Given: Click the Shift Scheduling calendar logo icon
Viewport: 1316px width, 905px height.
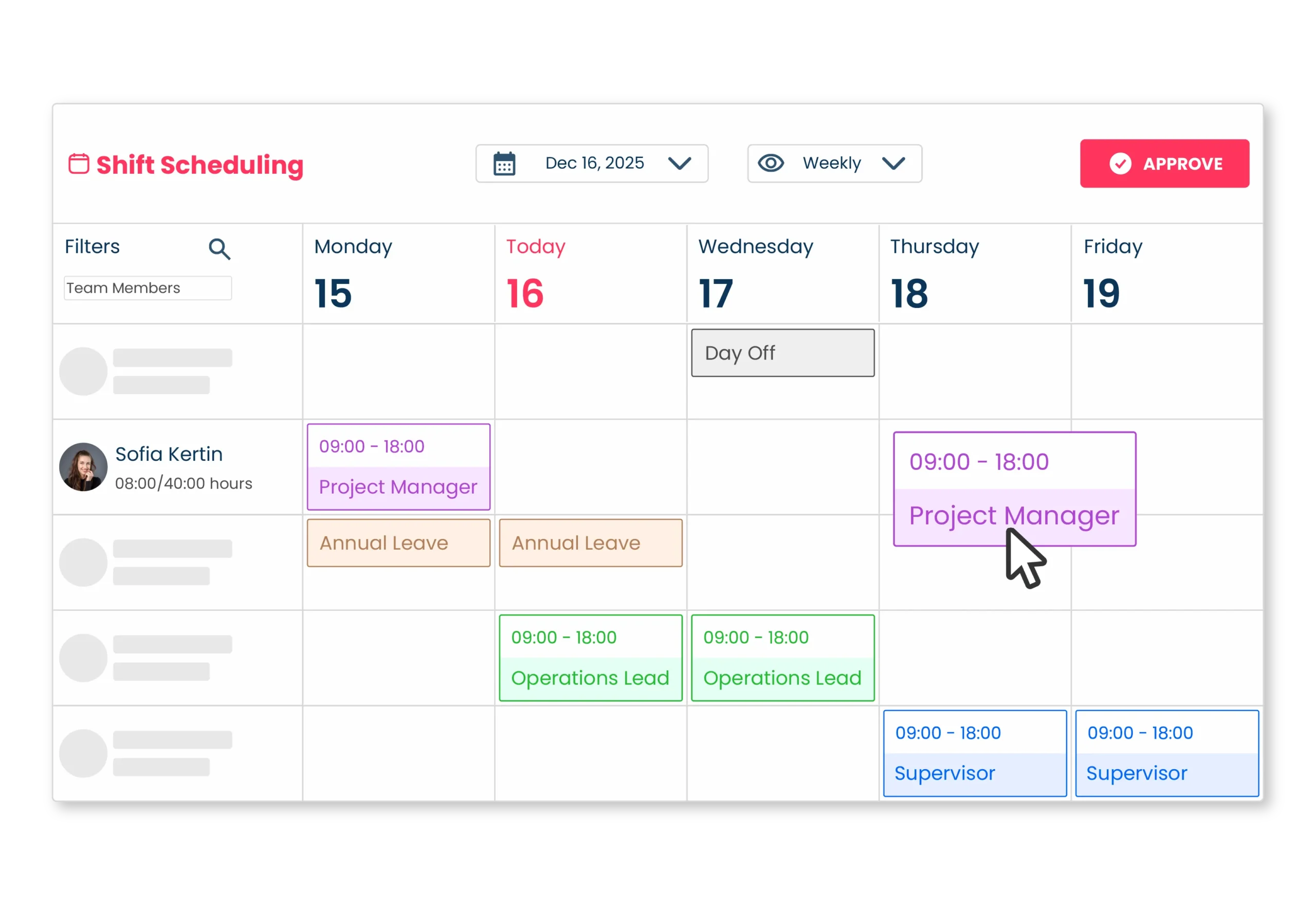Looking at the screenshot, I should 79,164.
